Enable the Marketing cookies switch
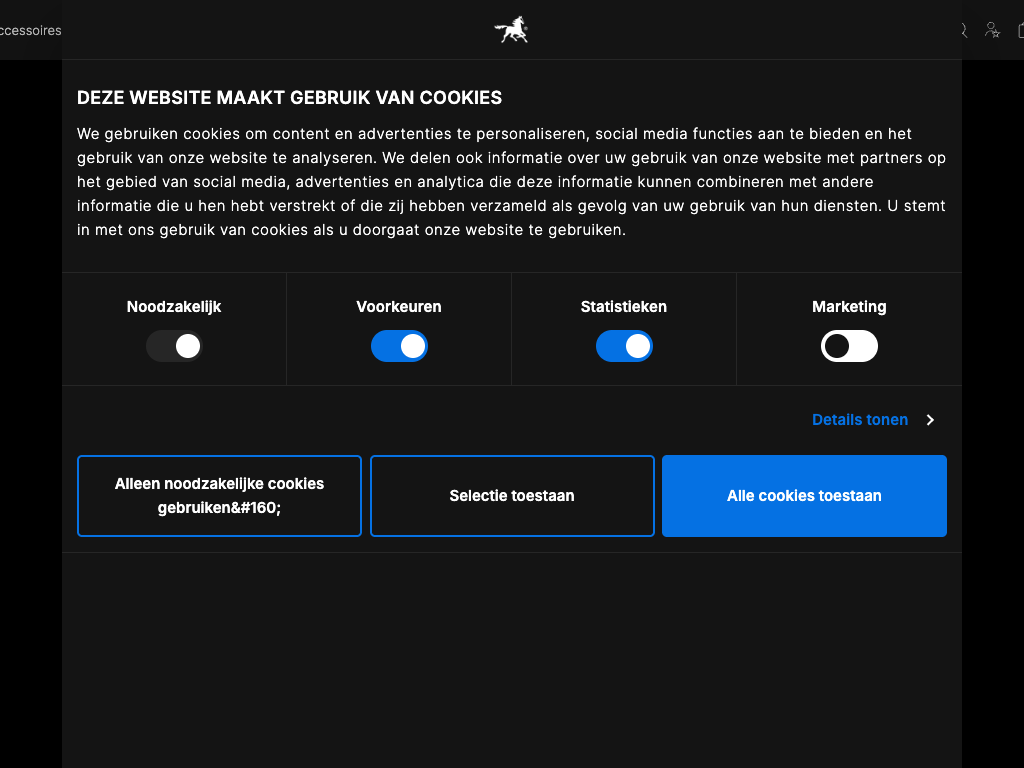This screenshot has width=1024, height=768. click(849, 346)
